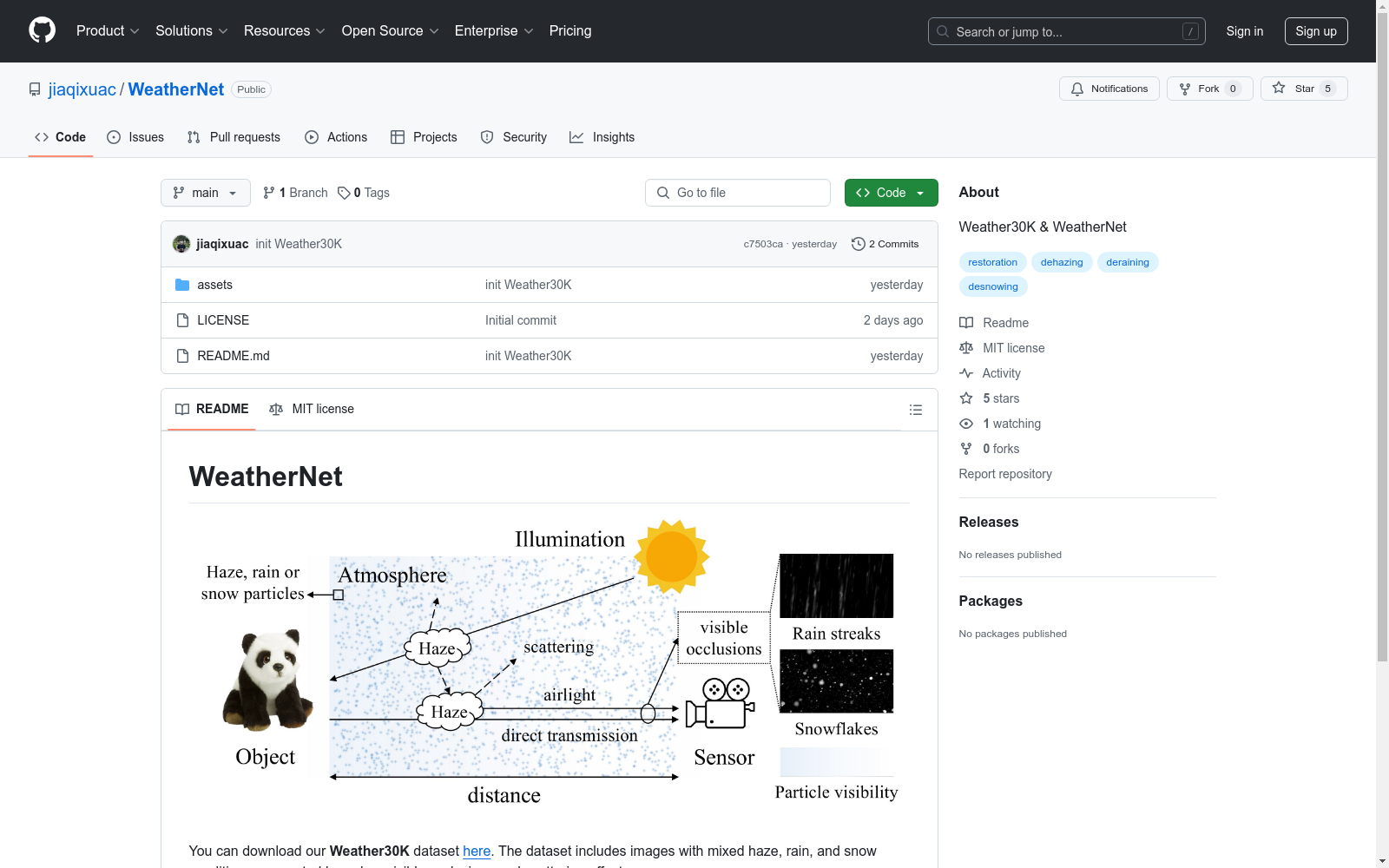Select the LICENSE file icon
Viewport: 1389px width, 868px height.
(x=182, y=320)
